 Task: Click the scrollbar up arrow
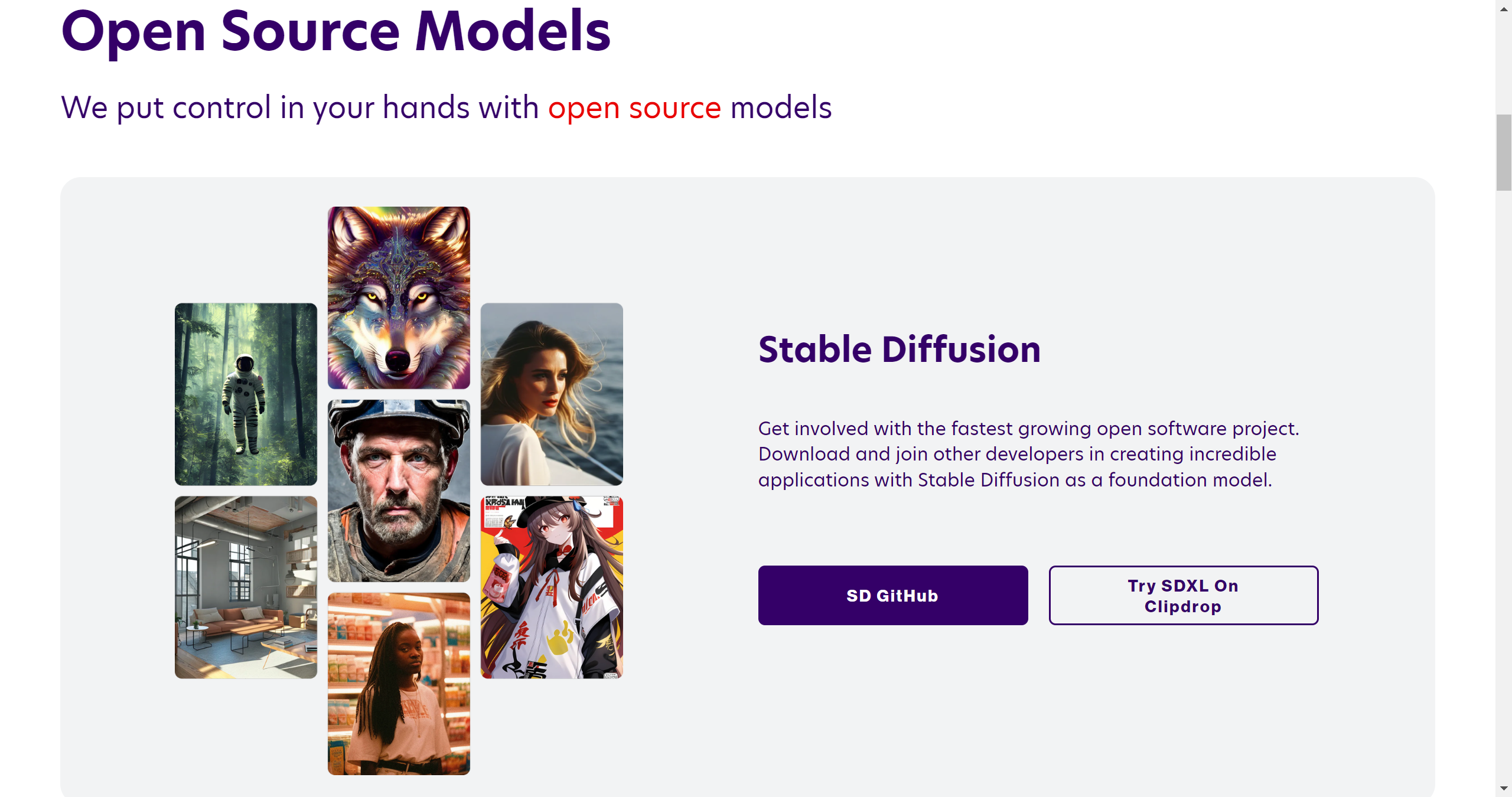click(x=1504, y=8)
